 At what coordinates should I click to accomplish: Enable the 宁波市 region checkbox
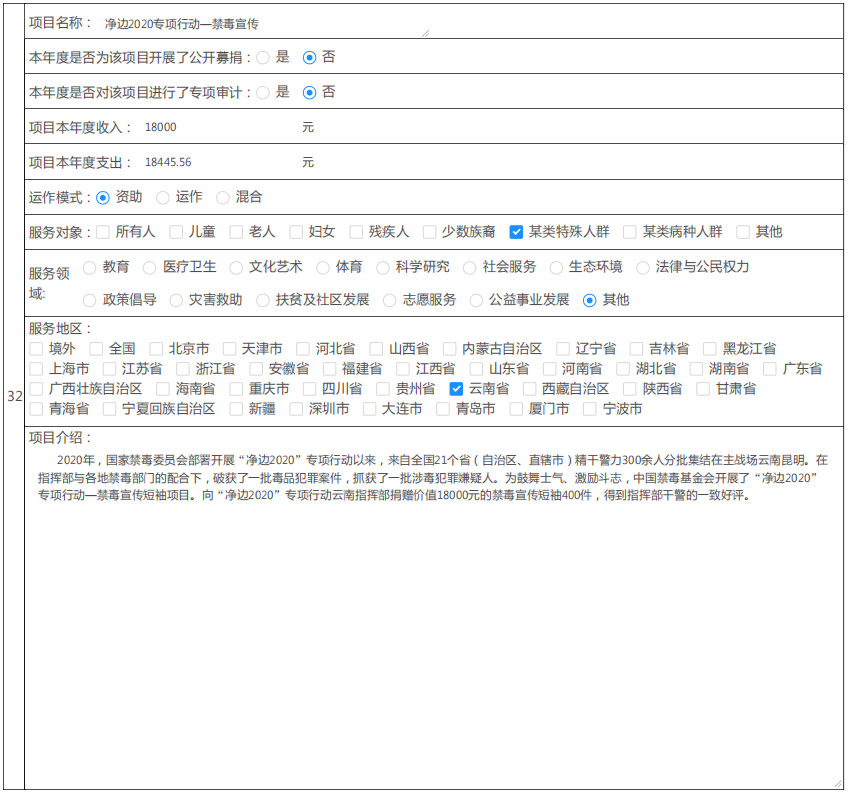pyautogui.click(x=590, y=409)
